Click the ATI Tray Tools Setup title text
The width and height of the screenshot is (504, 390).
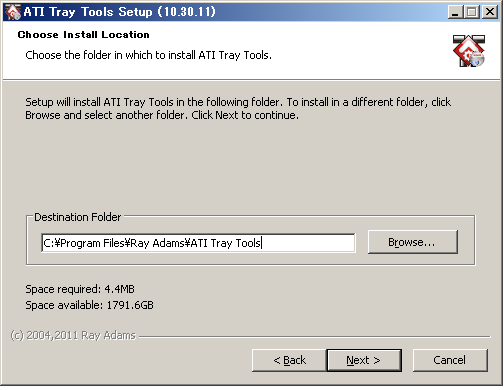[119, 12]
